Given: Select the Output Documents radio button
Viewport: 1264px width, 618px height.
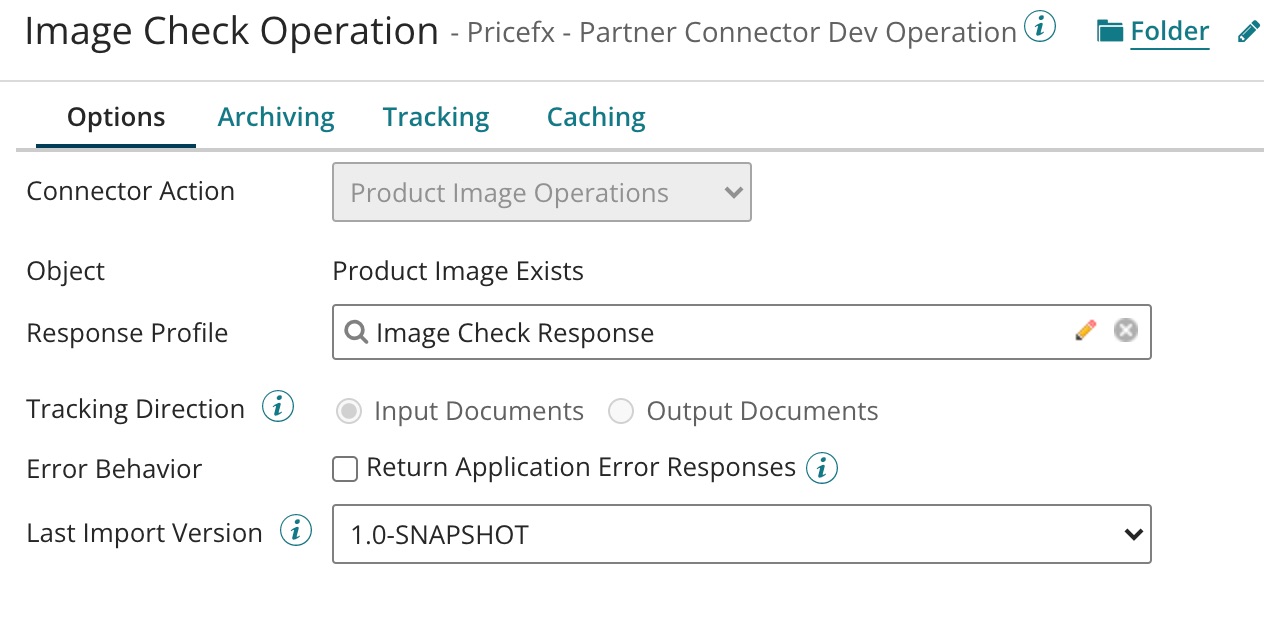Looking at the screenshot, I should tap(621, 411).
